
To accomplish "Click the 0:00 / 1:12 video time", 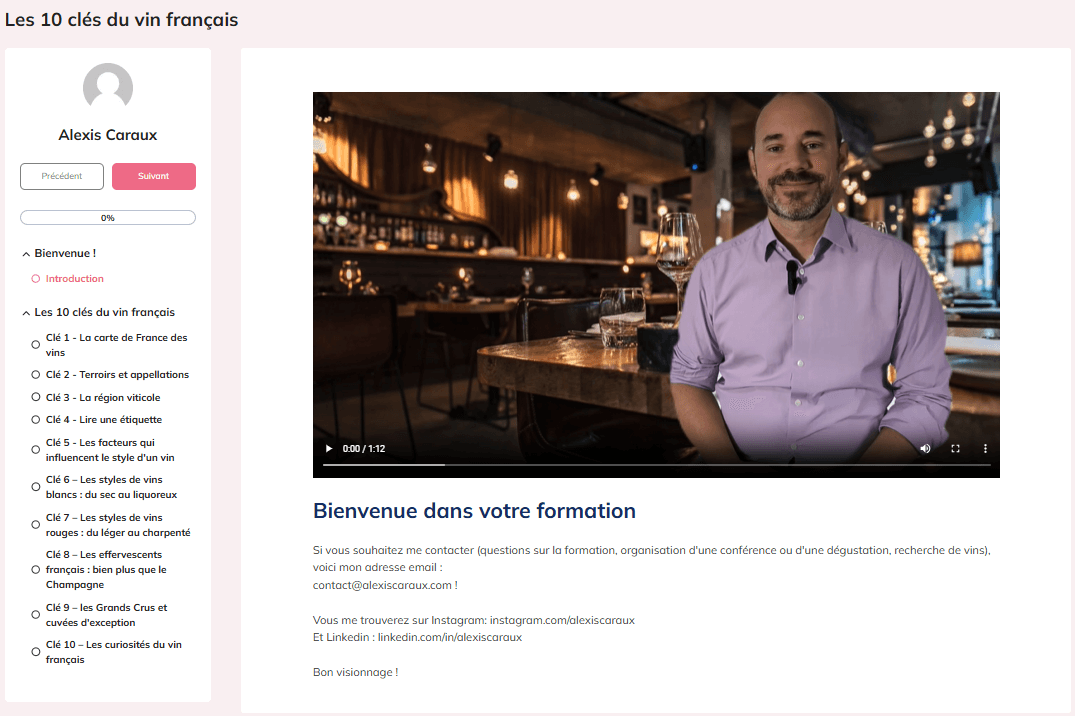I will [364, 449].
